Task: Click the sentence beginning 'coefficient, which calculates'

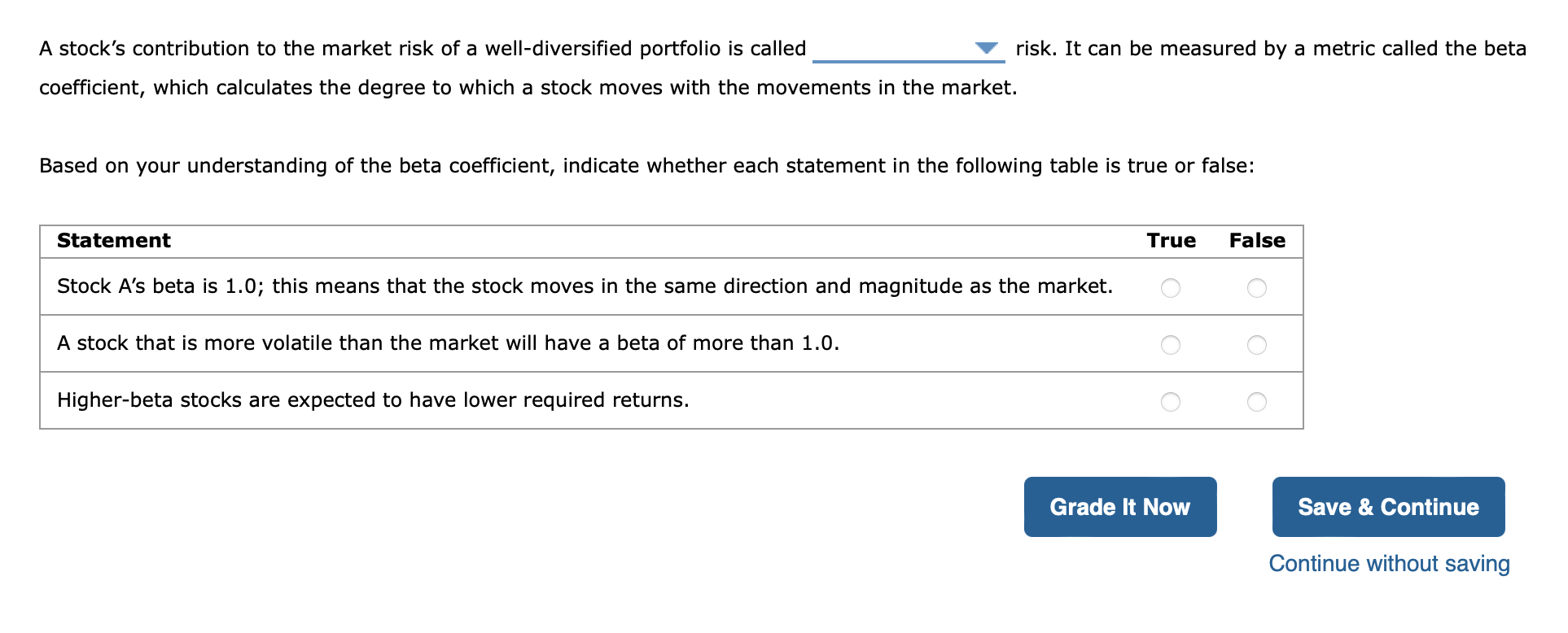Action: tap(528, 88)
